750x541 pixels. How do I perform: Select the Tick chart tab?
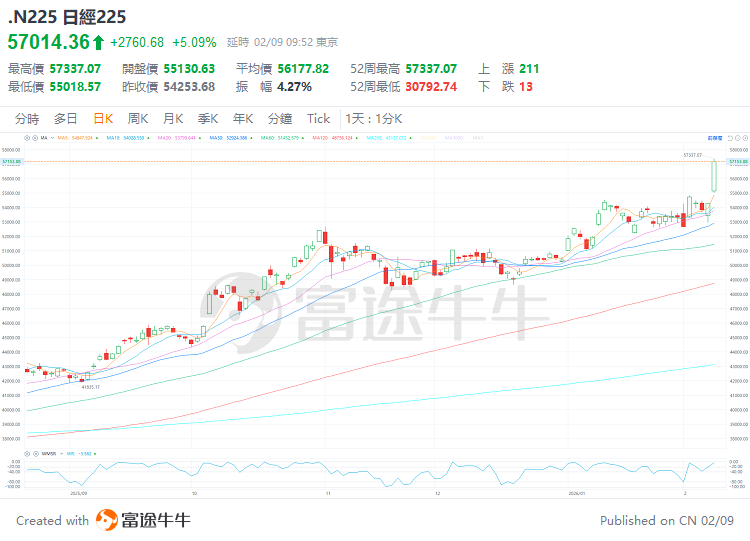(x=318, y=118)
